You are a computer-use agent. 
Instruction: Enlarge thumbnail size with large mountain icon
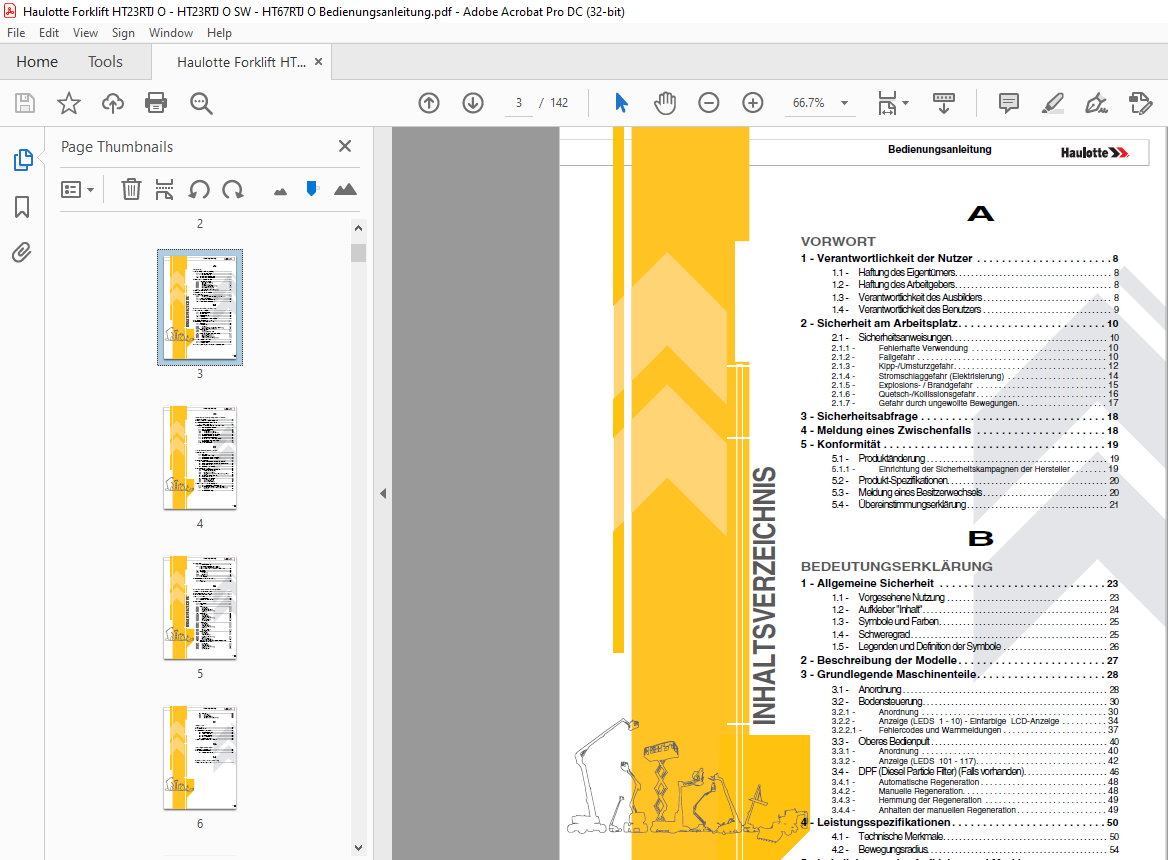point(345,189)
